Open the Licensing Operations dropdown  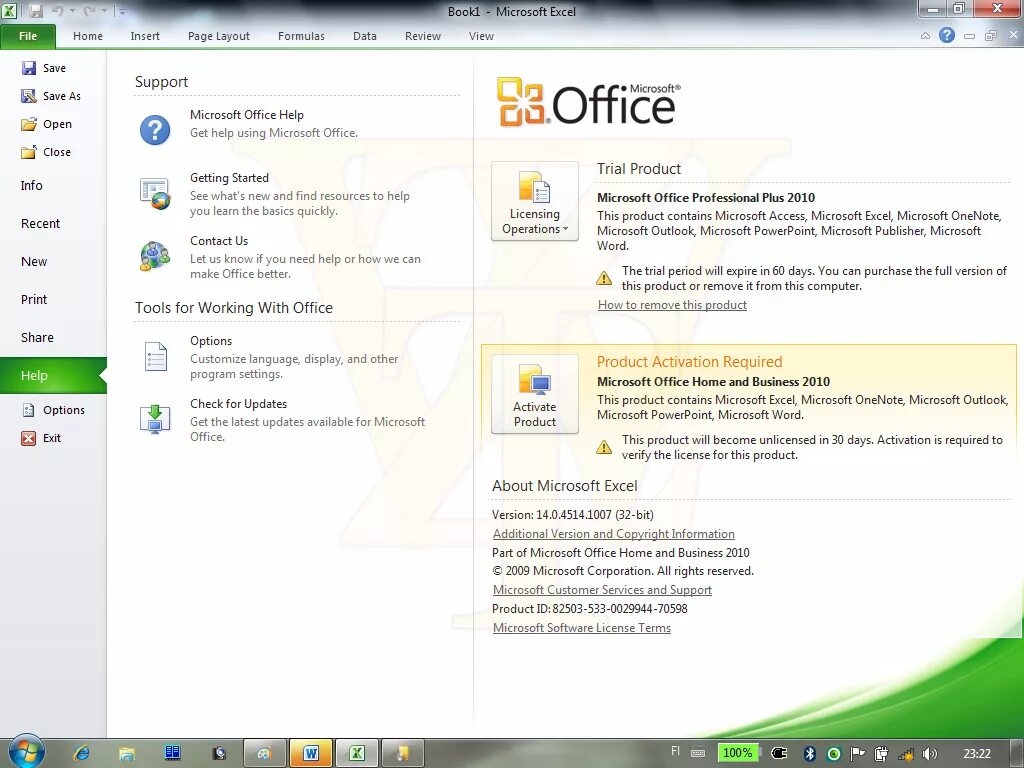535,201
